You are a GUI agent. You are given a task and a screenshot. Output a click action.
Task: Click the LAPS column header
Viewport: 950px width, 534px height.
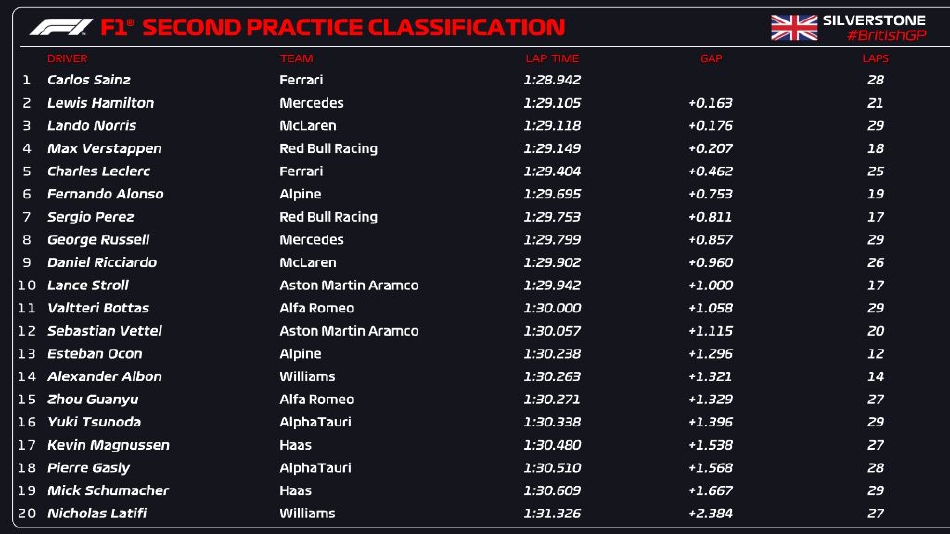875,59
